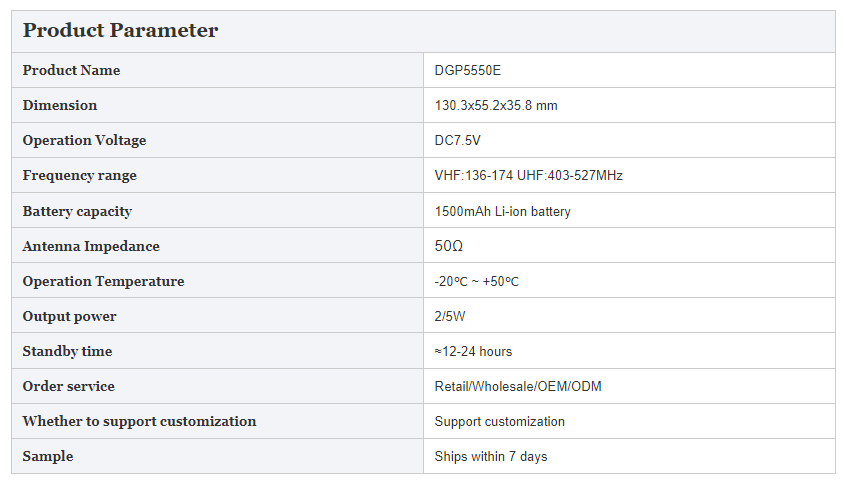Click the Product Parameter table heading

point(120,30)
